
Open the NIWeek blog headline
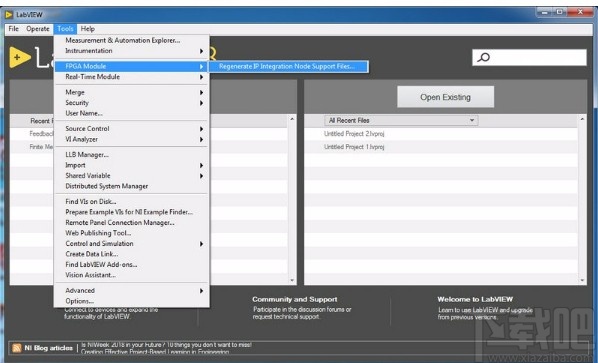point(166,345)
